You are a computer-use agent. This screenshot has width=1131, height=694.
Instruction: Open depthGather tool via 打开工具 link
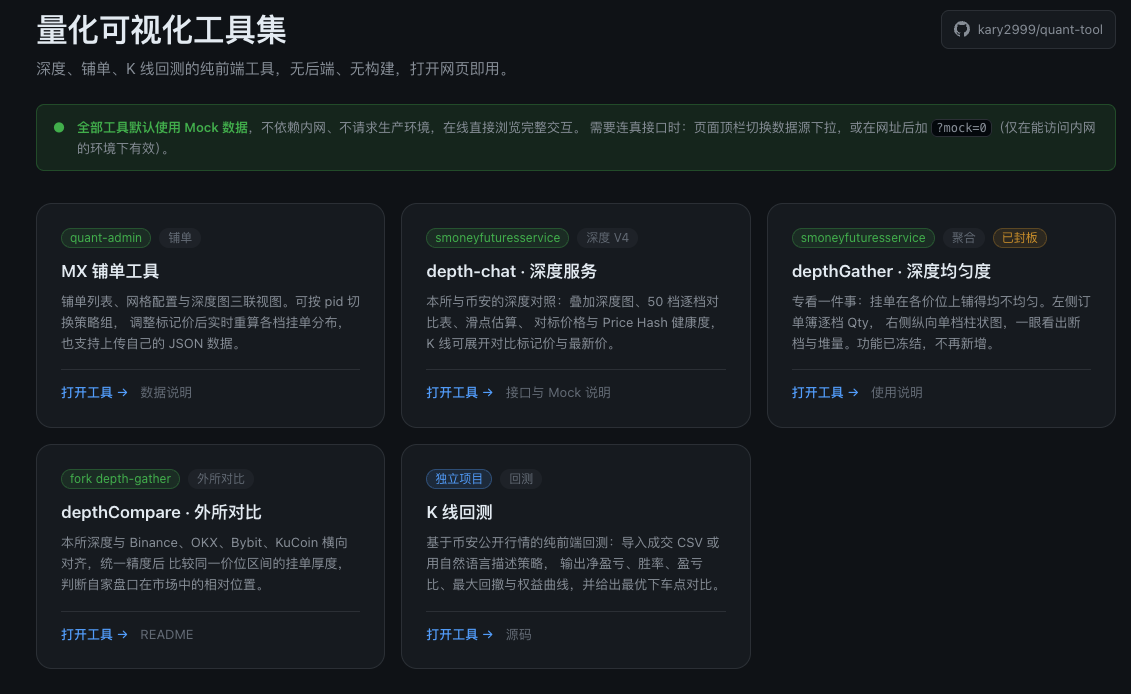click(x=825, y=392)
